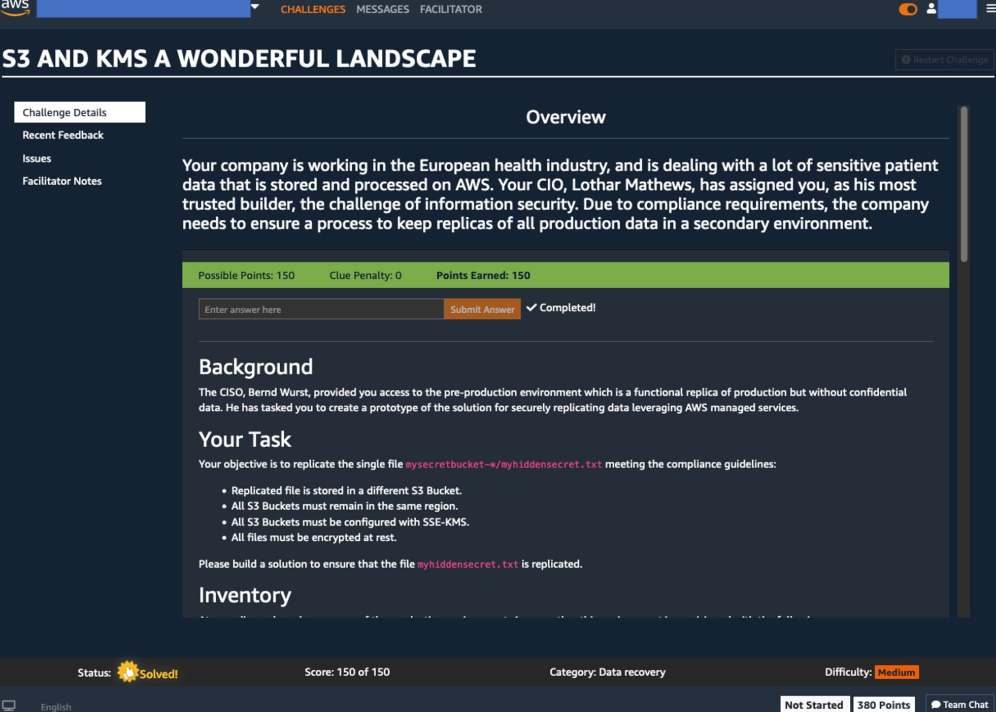
Task: Open the CHALLENGES menu
Action: click(x=313, y=9)
